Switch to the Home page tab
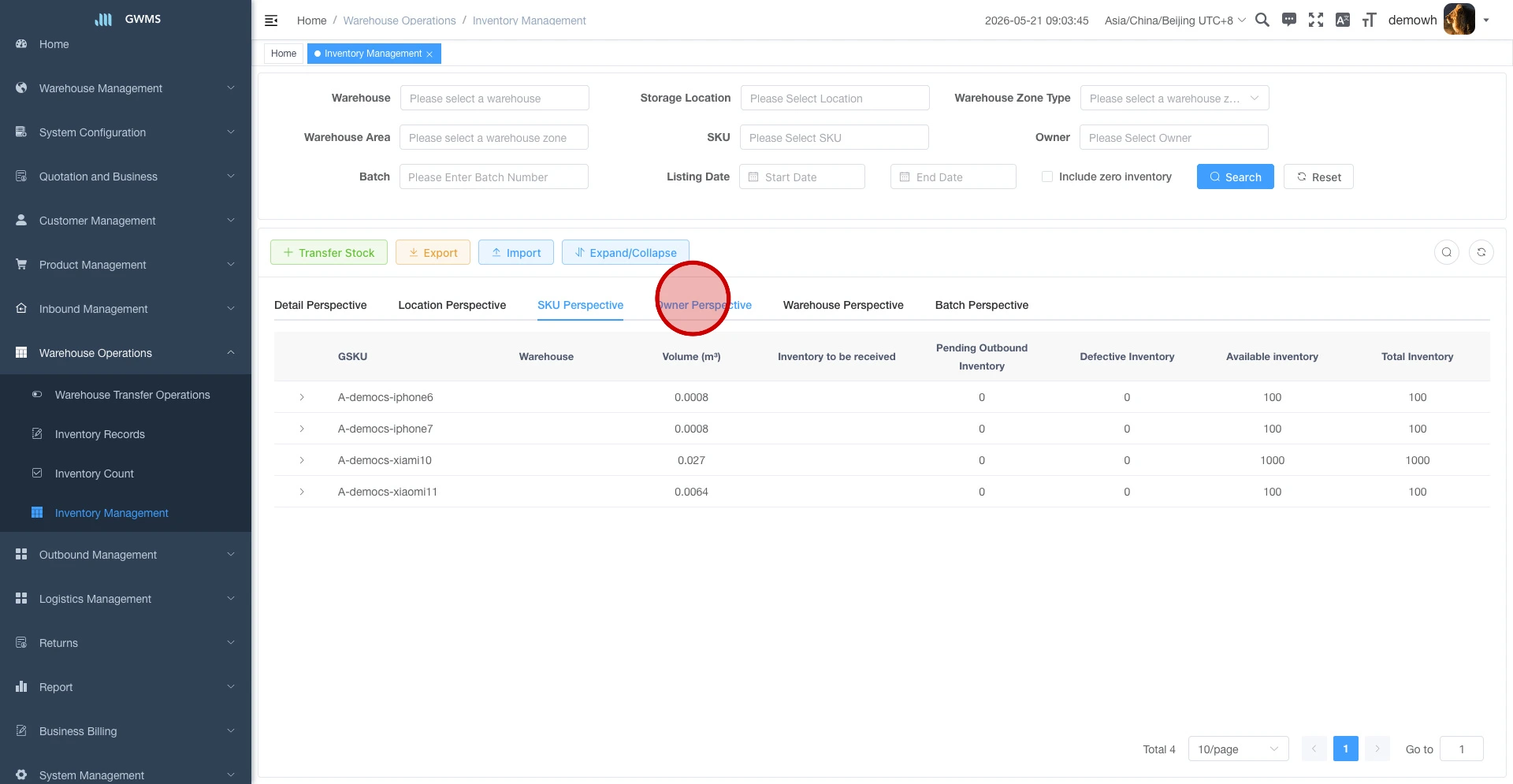The image size is (1513, 784). pos(284,54)
